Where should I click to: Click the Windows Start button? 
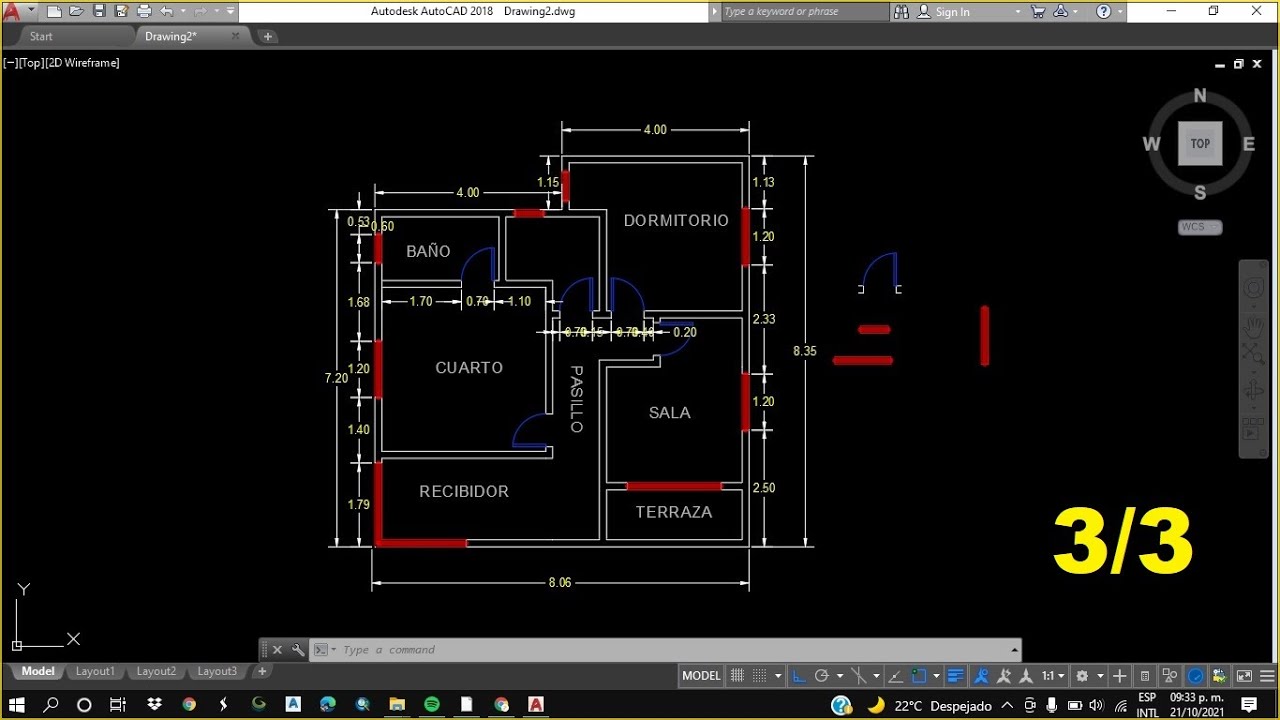17,704
